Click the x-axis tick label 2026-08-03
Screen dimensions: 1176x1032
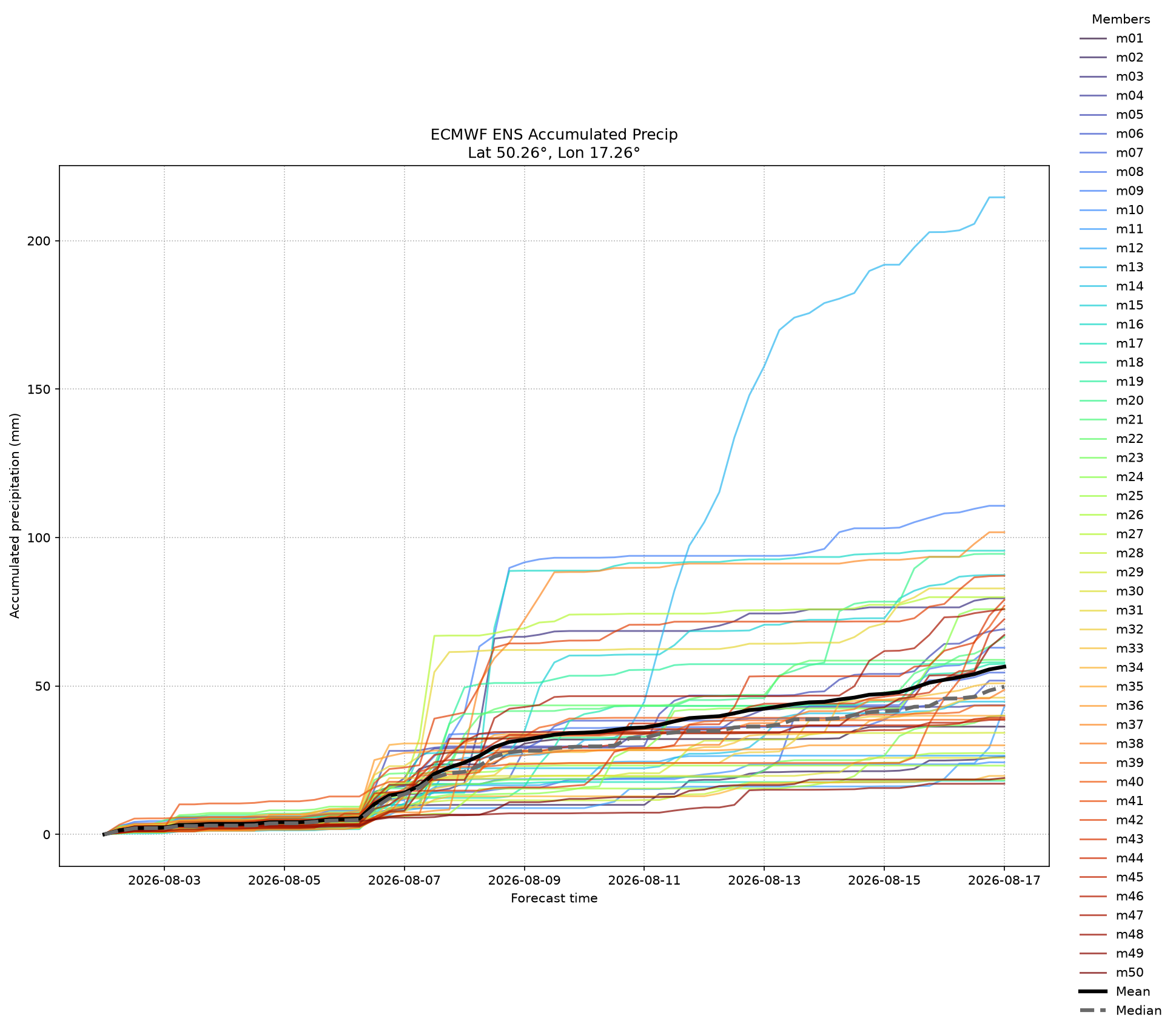coord(164,880)
